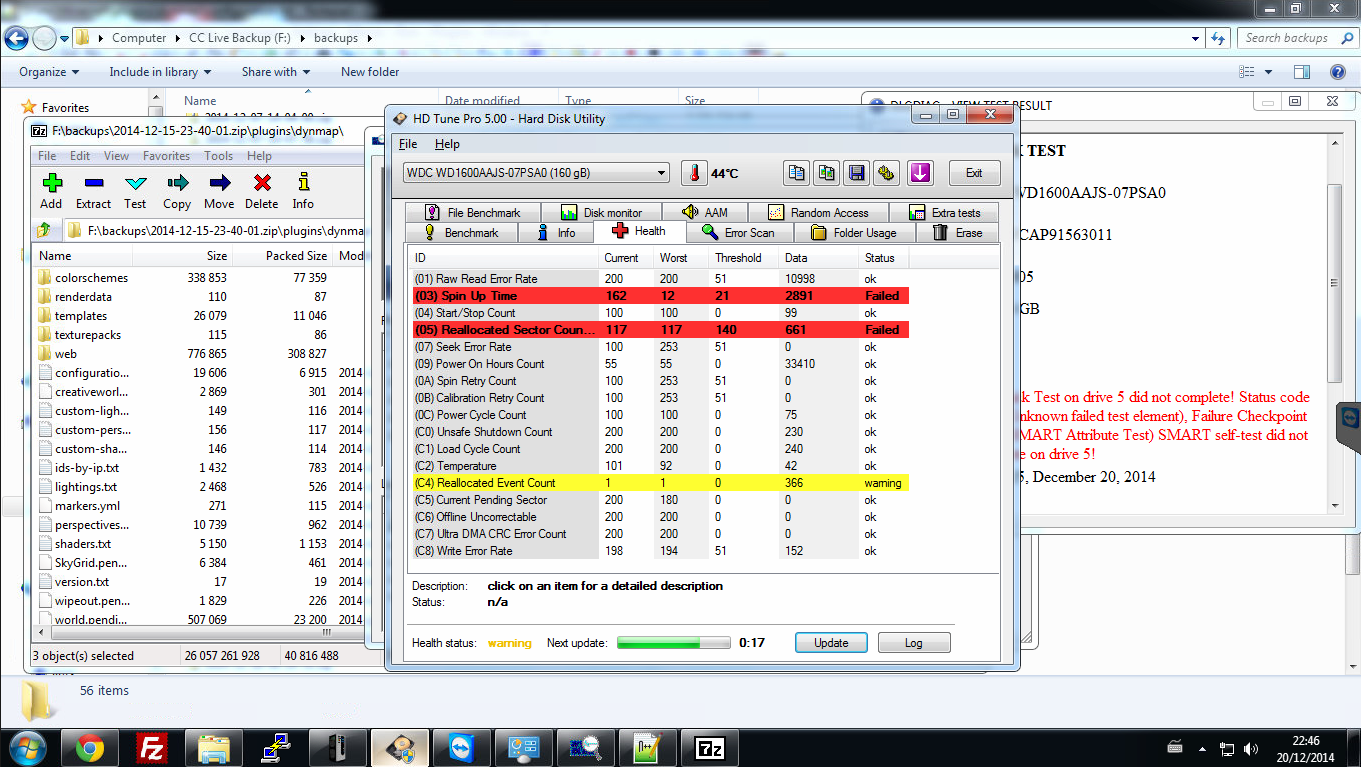Open AAM tab
Viewport: 1361px width, 767px height.
(x=705, y=212)
